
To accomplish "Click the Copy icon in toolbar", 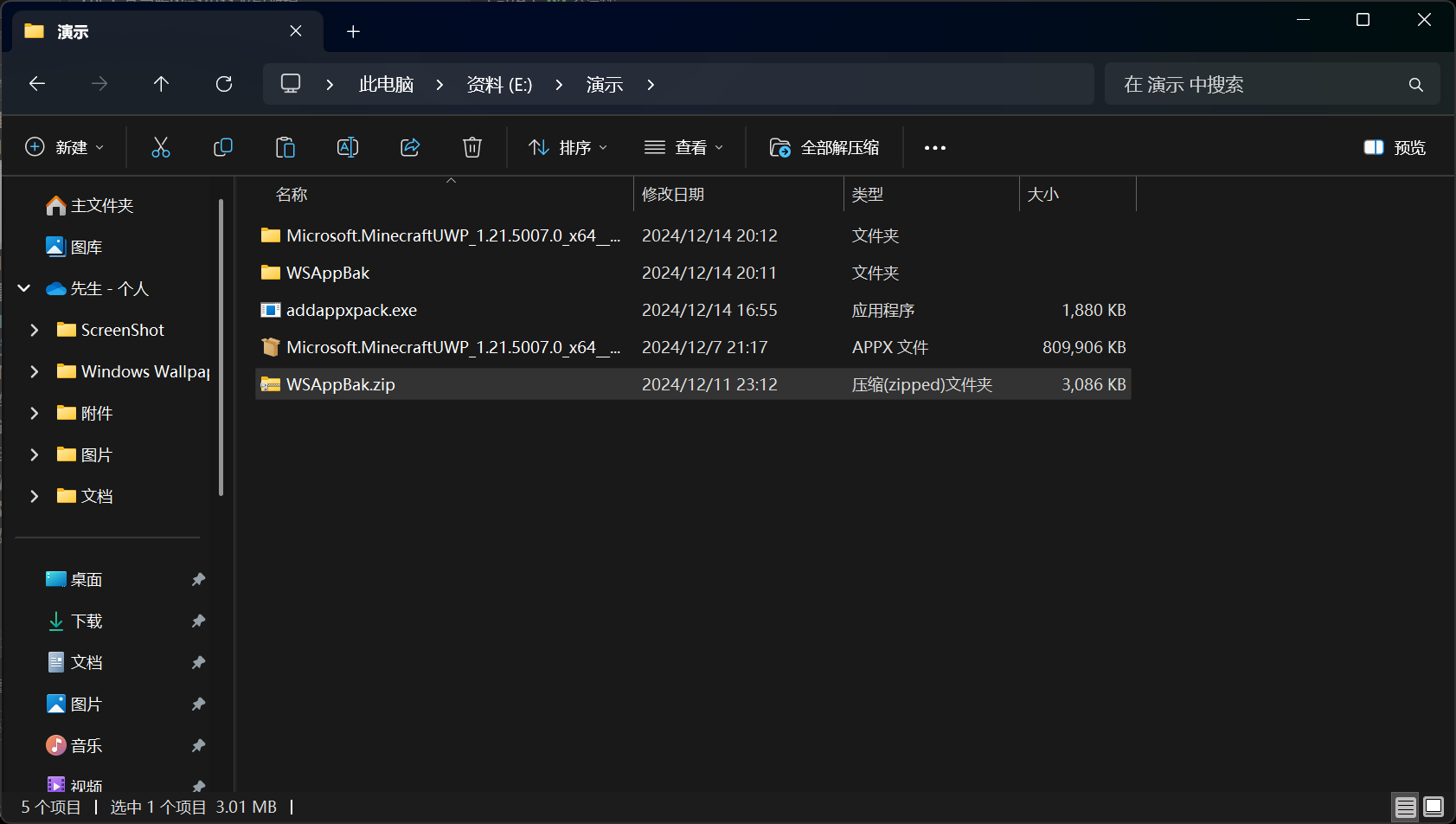I will [x=223, y=147].
